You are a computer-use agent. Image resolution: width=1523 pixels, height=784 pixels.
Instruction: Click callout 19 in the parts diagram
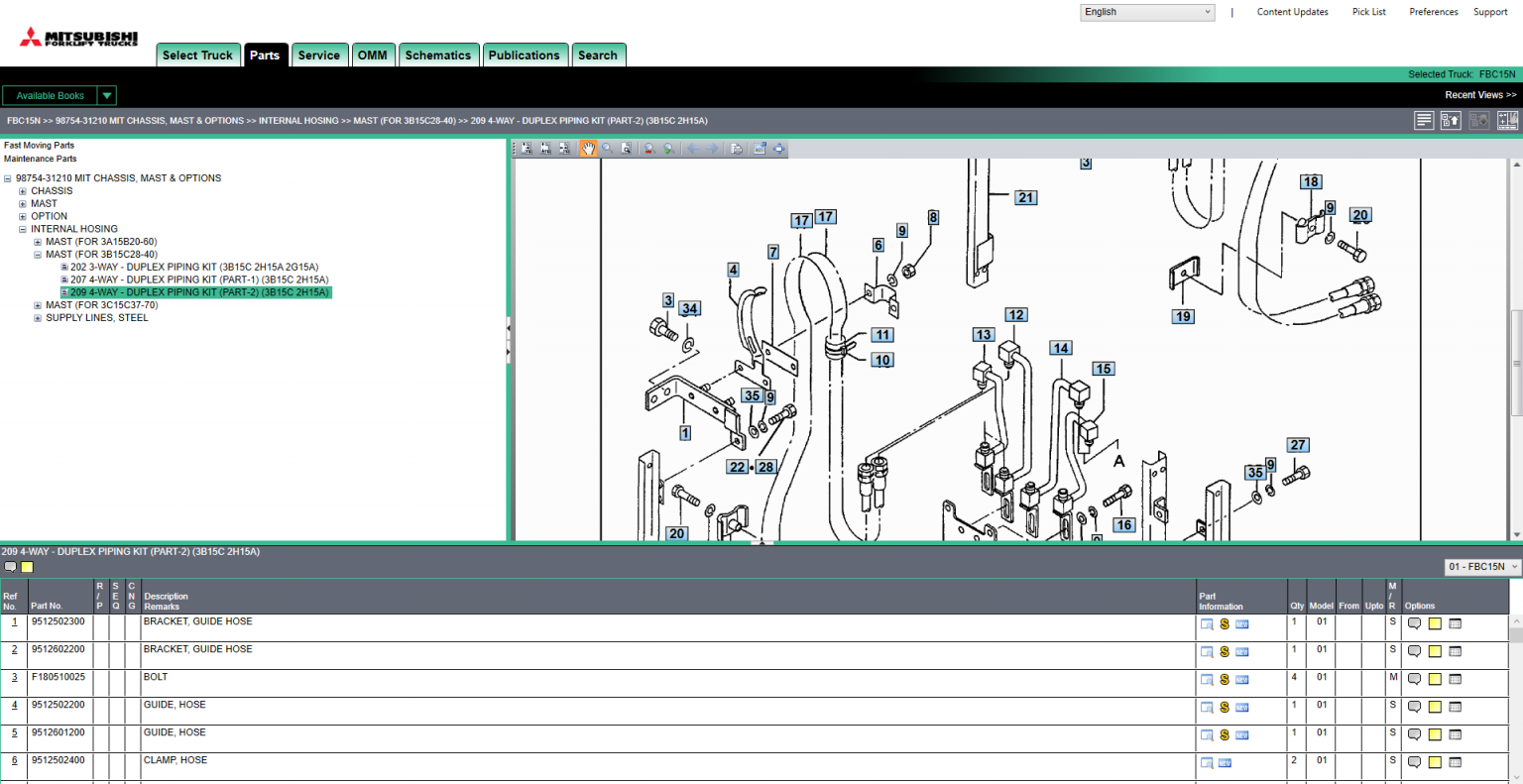coord(1183,317)
